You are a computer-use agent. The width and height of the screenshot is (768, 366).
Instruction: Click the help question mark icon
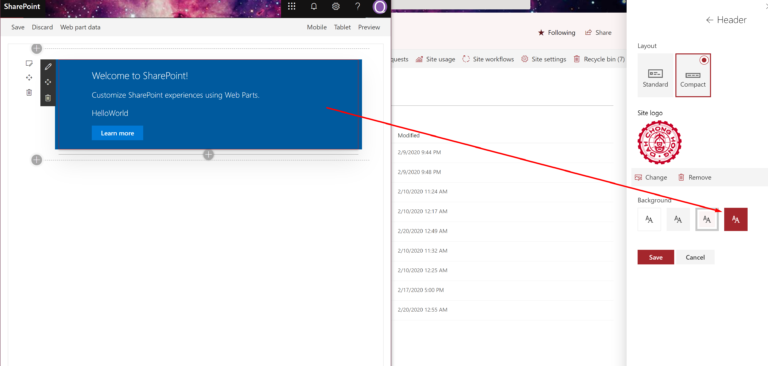click(358, 6)
